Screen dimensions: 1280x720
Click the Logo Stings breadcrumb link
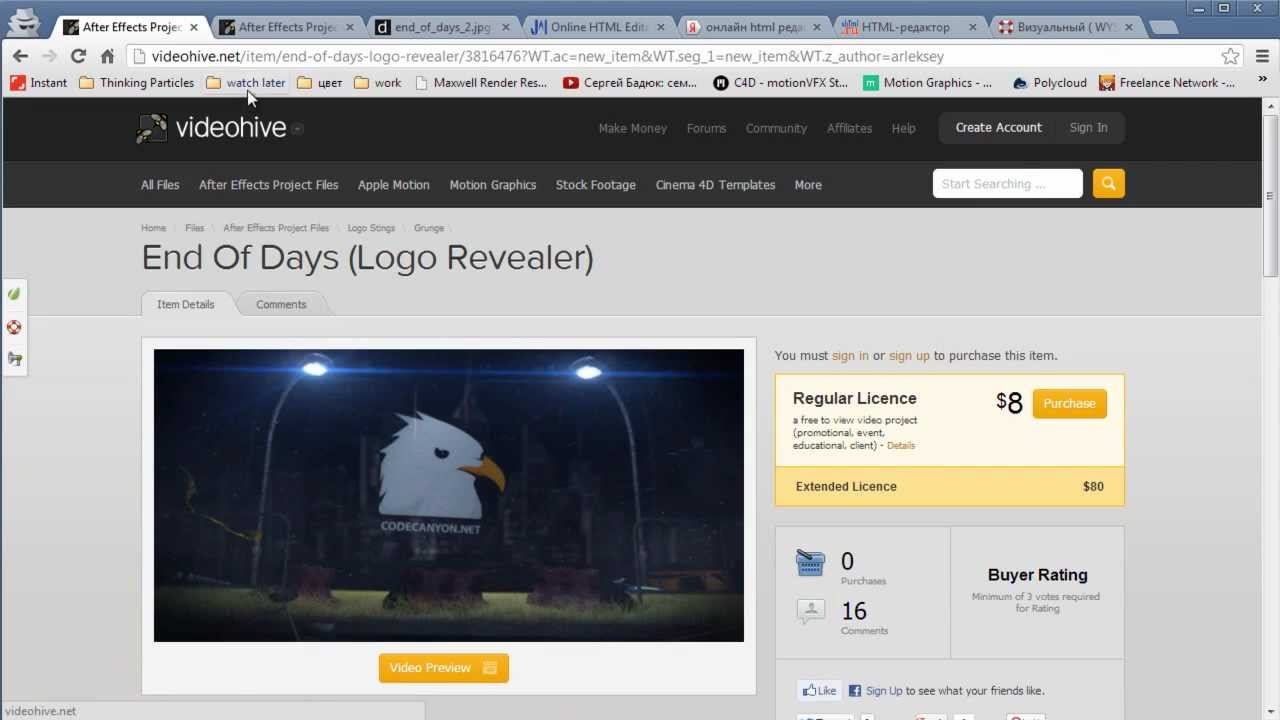point(371,228)
